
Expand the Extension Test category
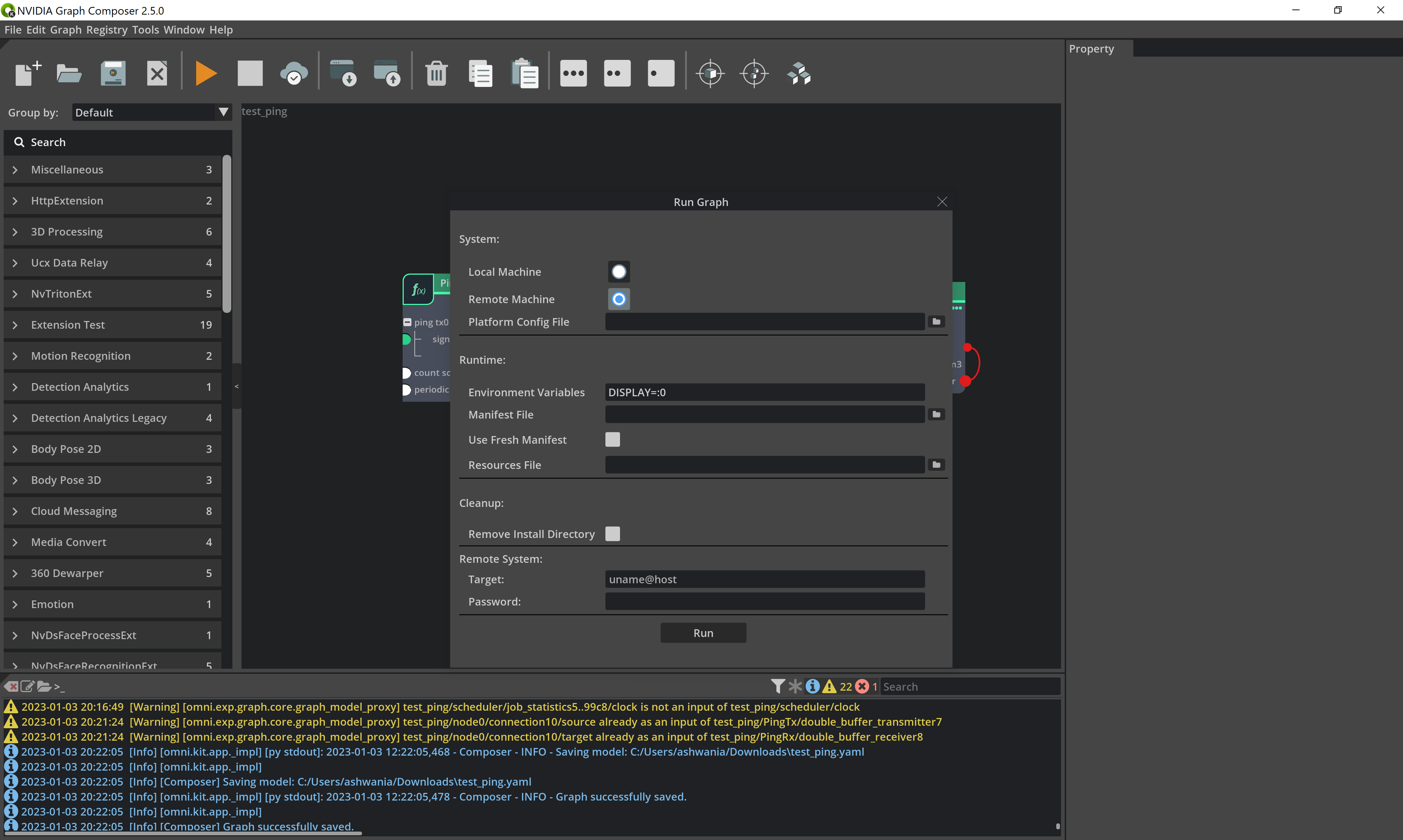112,325
